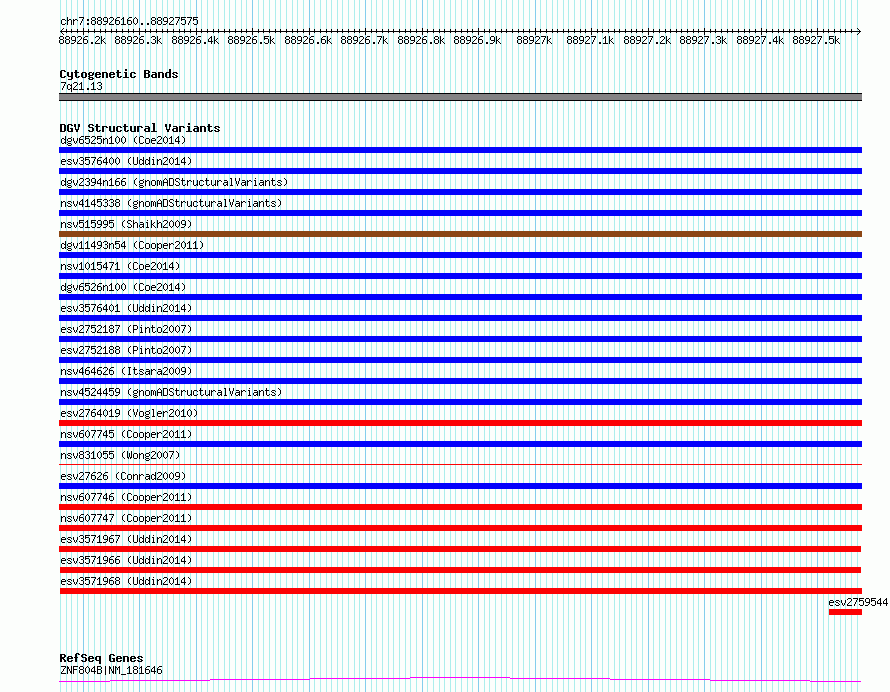
Task: Click the brown bar for nsv515995
Action: (460, 234)
